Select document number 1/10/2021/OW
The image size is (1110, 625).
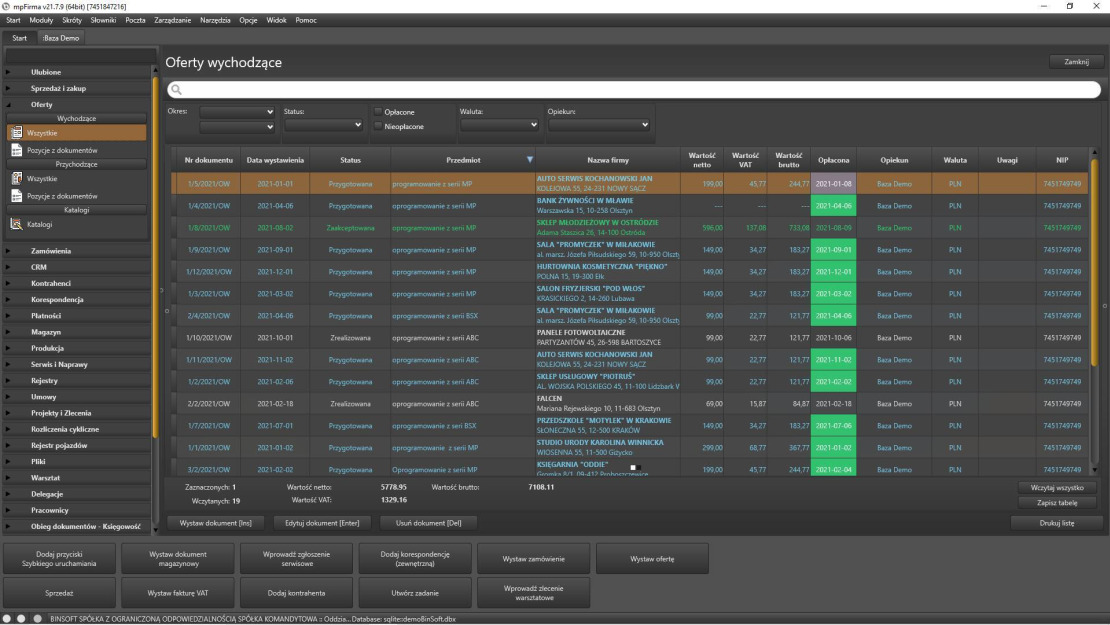tap(209, 338)
